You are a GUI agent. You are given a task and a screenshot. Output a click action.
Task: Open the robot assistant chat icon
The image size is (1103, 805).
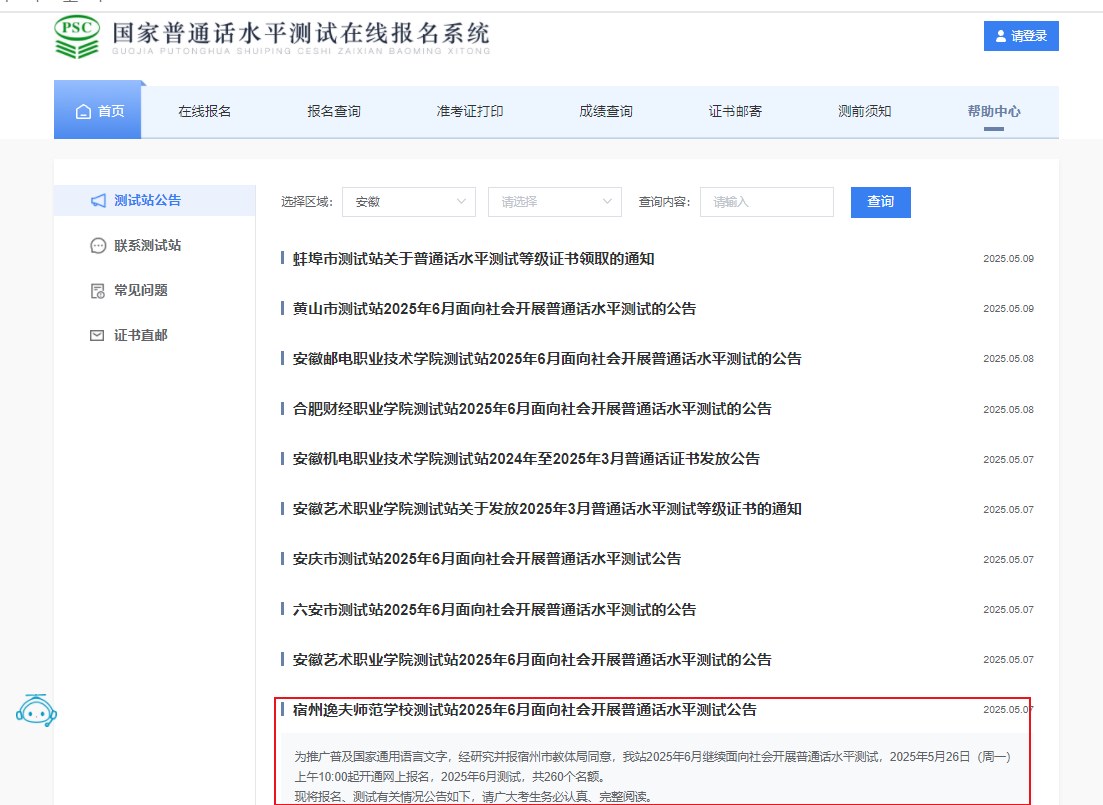click(x=37, y=711)
